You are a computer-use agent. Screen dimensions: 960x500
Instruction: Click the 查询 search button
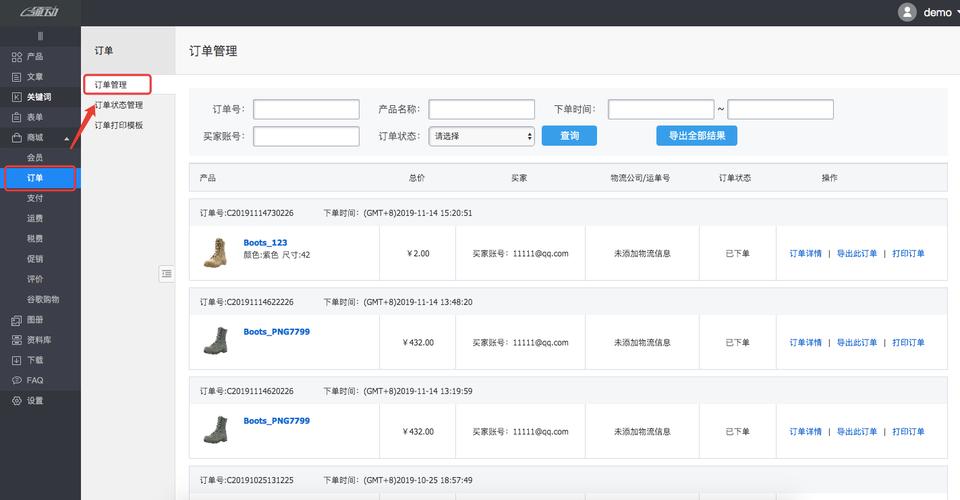[x=569, y=136]
